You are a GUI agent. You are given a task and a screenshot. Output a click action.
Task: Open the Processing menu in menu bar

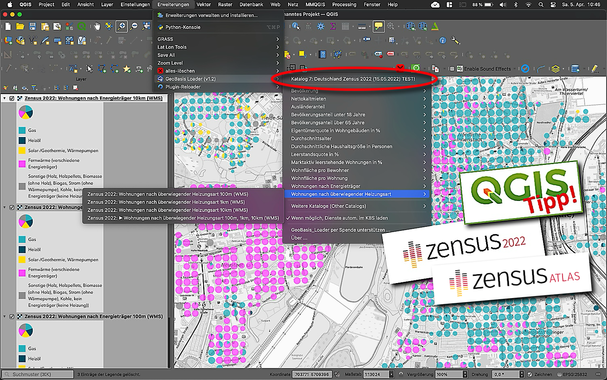(344, 5)
